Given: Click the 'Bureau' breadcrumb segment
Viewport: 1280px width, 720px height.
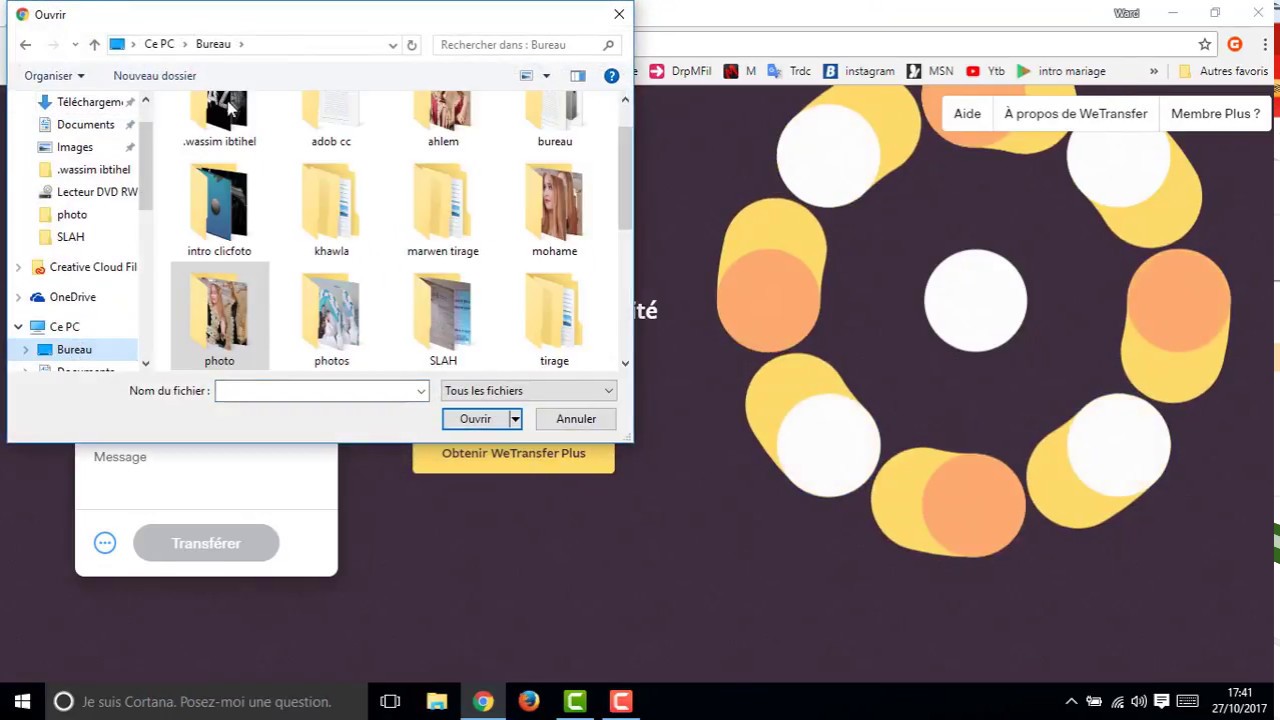Looking at the screenshot, I should 213,44.
